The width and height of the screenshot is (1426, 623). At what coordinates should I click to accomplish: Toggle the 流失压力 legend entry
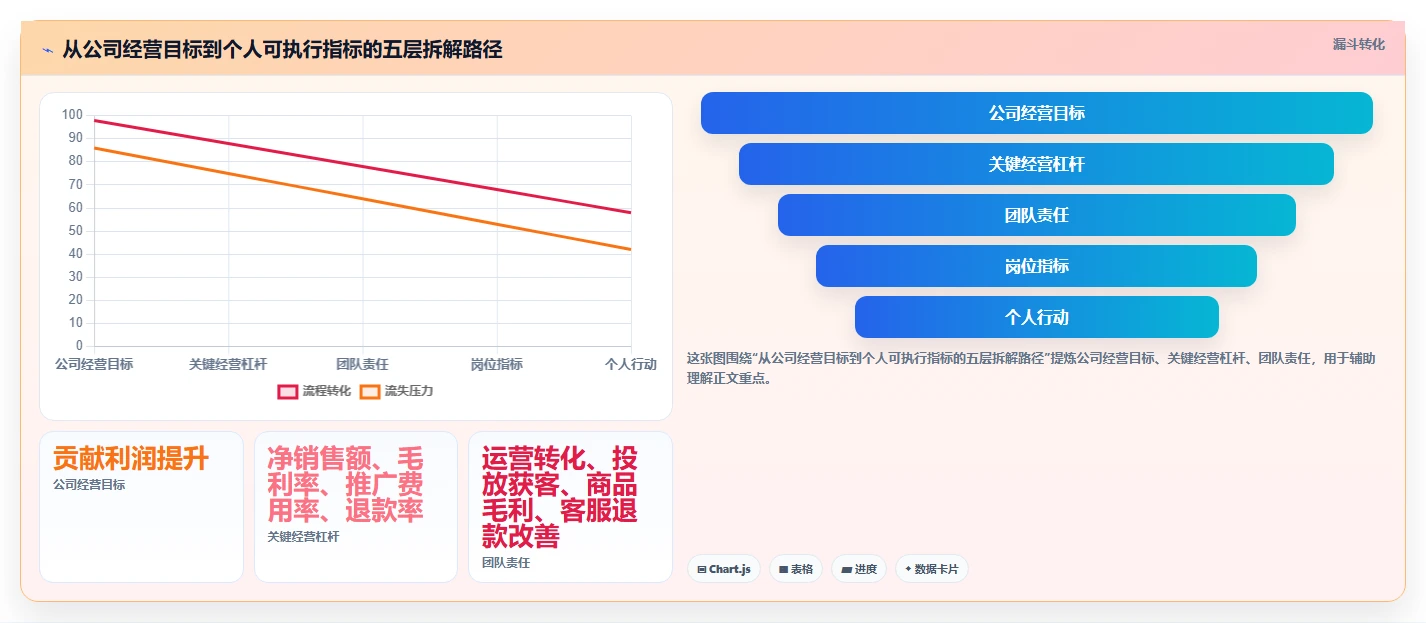397,391
